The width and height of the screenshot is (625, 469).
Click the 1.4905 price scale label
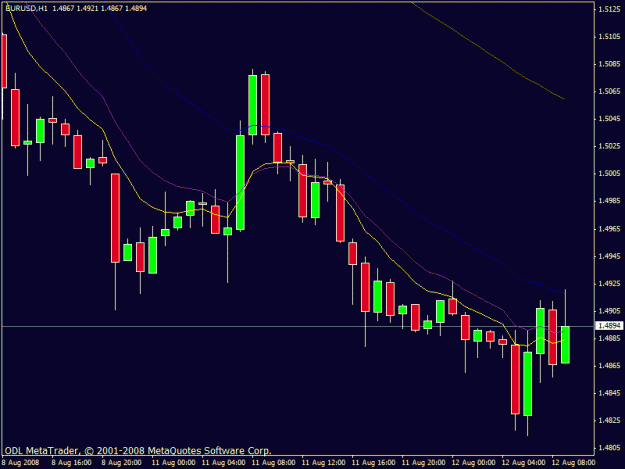609,311
